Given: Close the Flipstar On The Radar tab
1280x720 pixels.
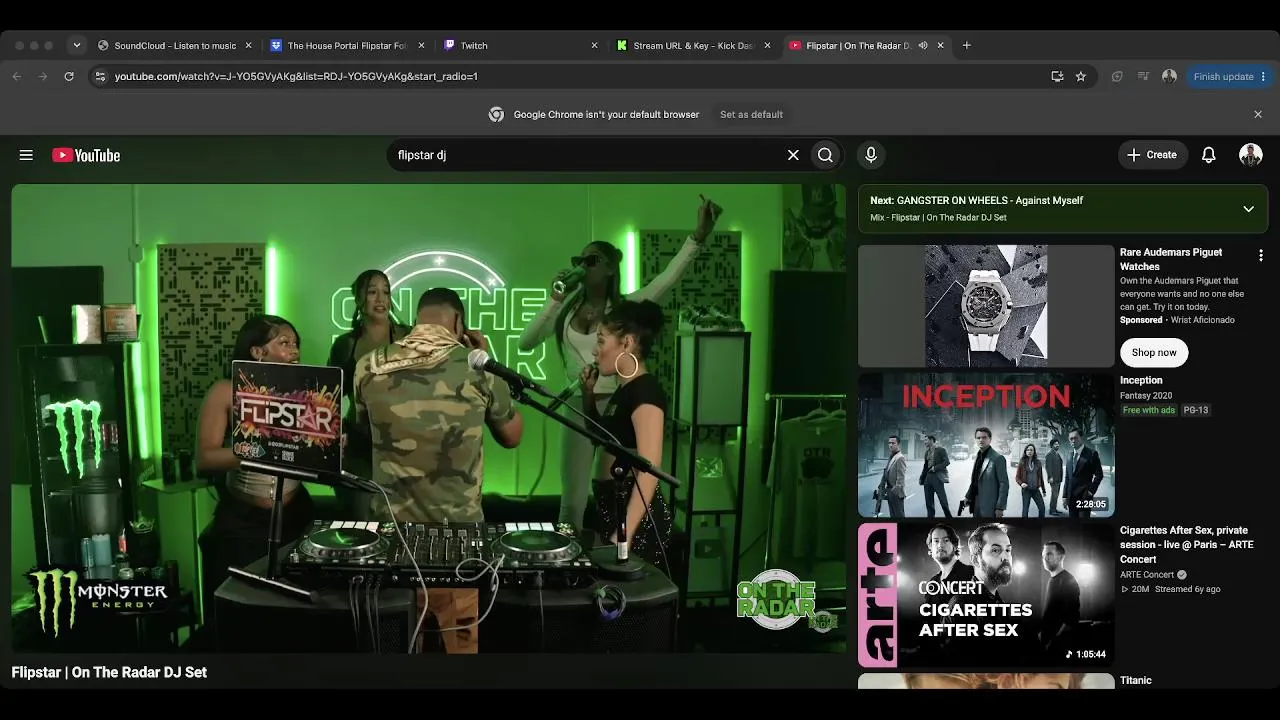Looking at the screenshot, I should click(x=940, y=45).
